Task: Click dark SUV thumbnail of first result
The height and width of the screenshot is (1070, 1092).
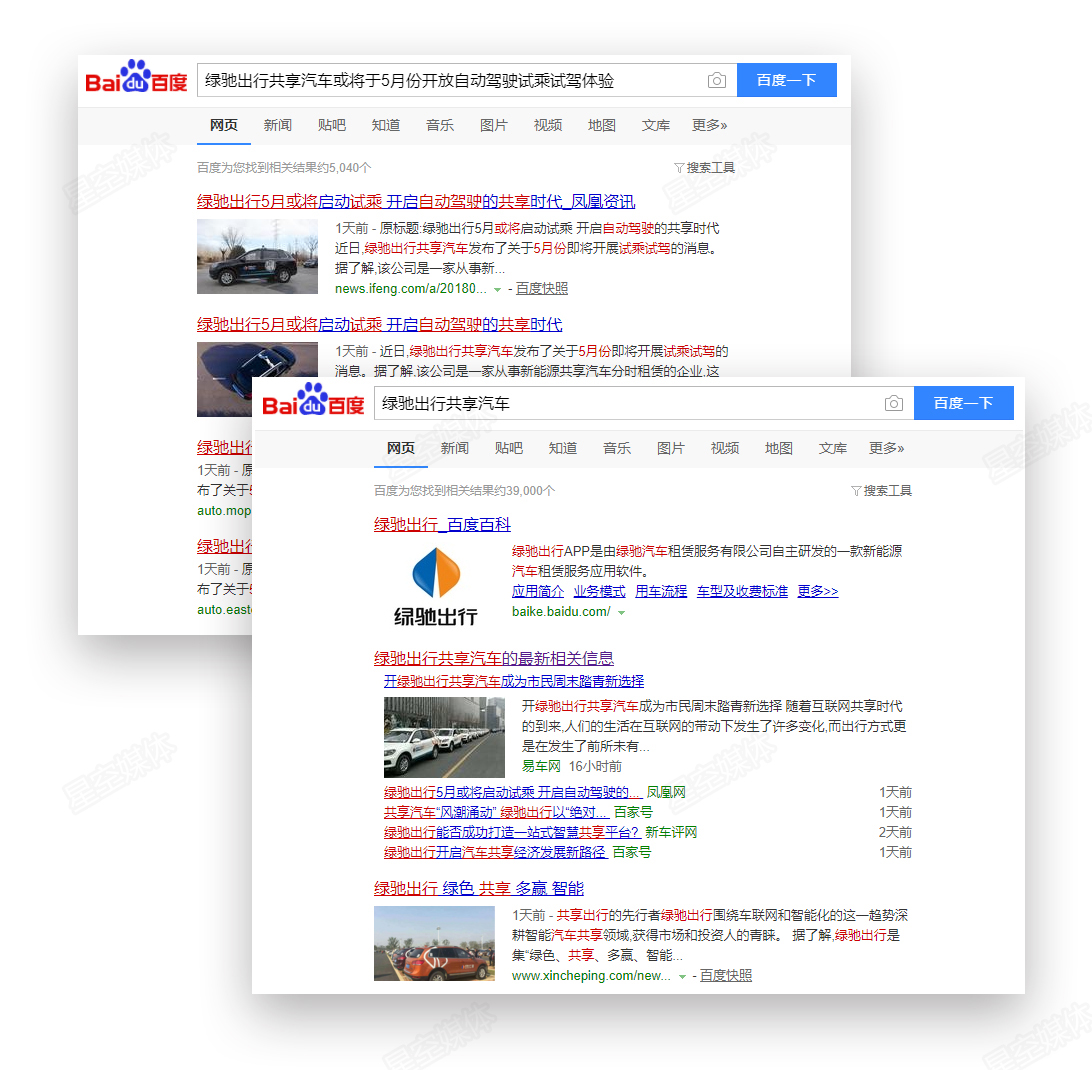Action: [x=257, y=256]
